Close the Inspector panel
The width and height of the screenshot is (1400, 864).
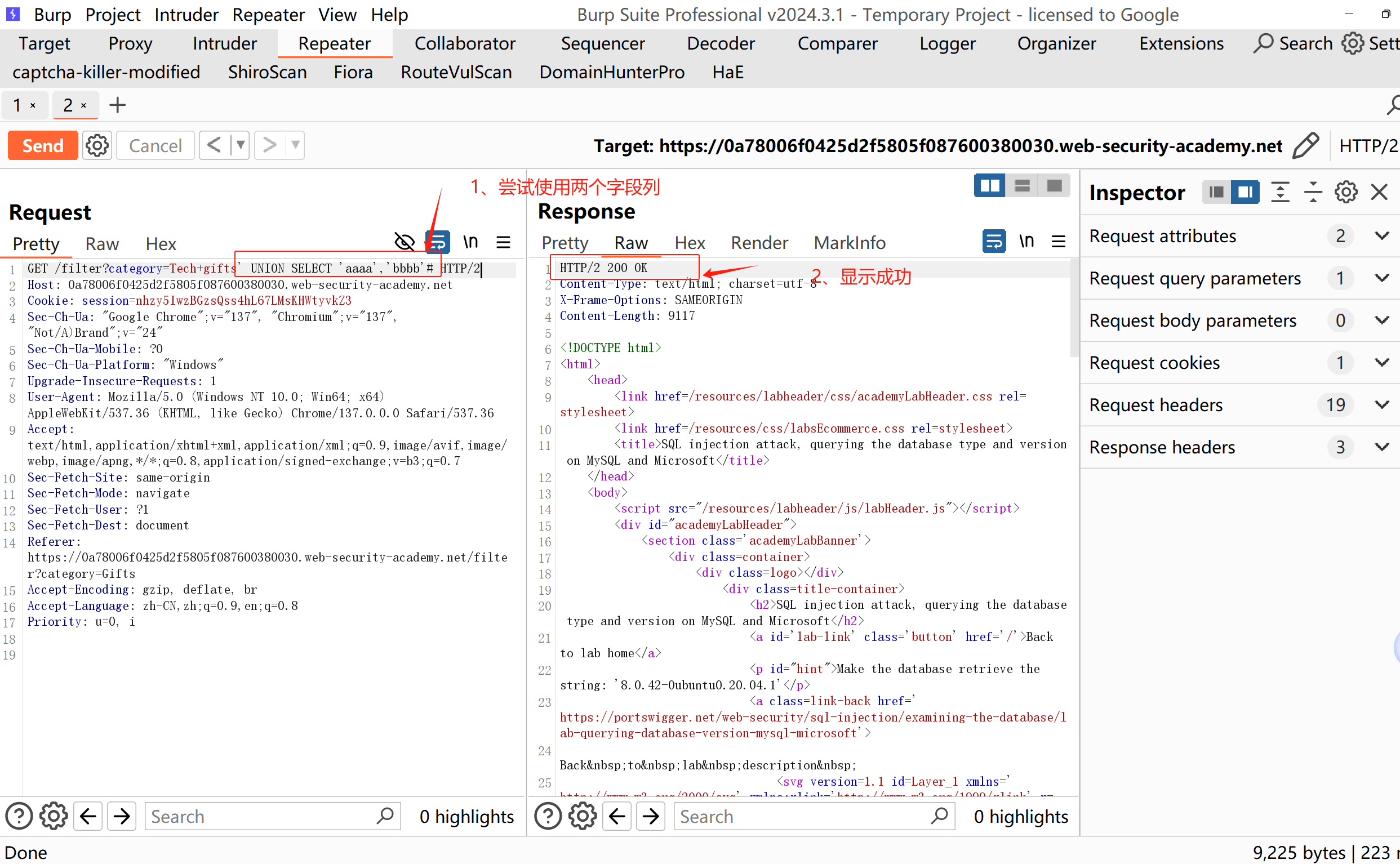pyautogui.click(x=1379, y=192)
